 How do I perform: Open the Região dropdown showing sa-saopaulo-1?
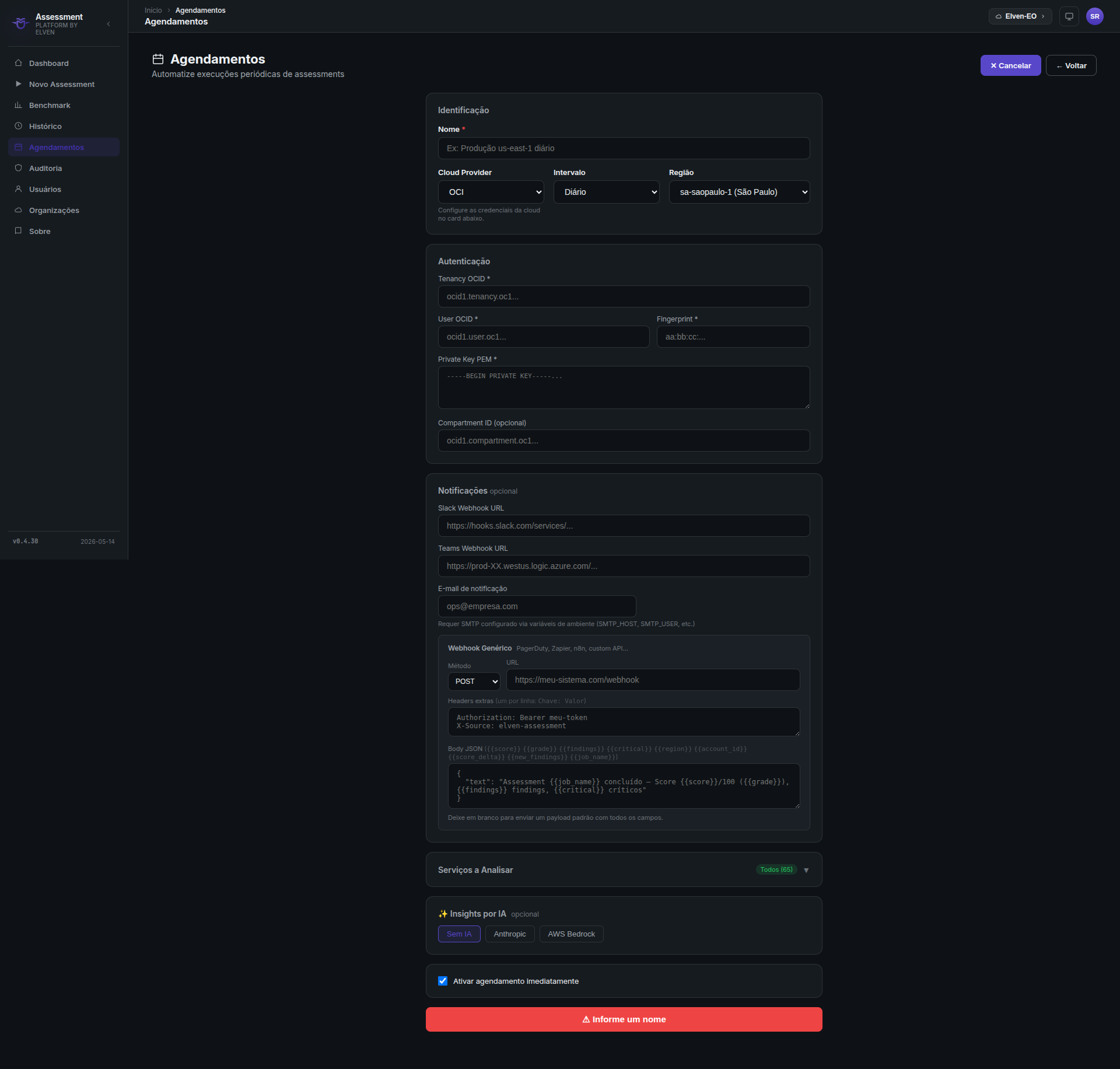coord(739,192)
